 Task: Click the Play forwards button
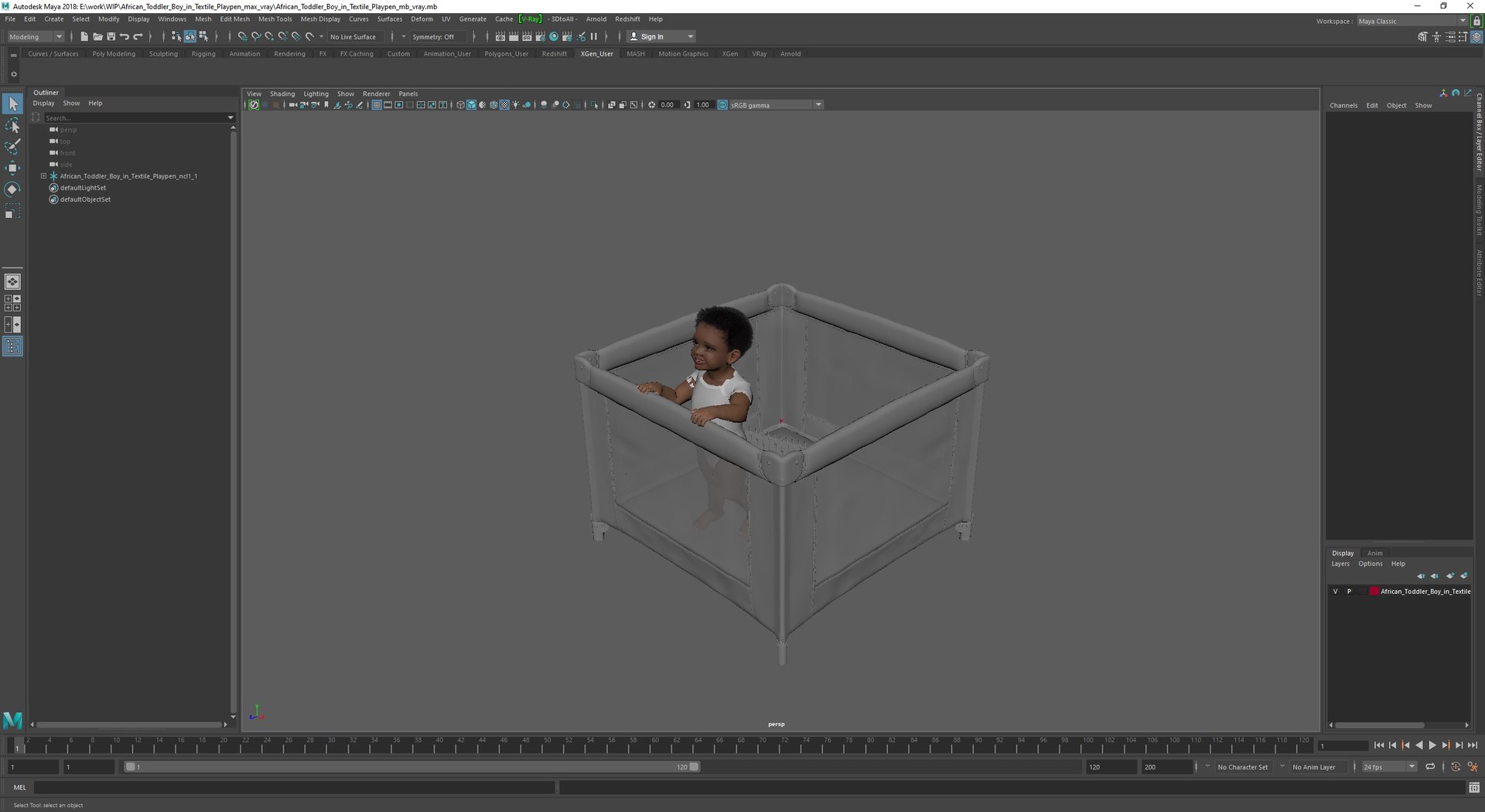click(1432, 745)
